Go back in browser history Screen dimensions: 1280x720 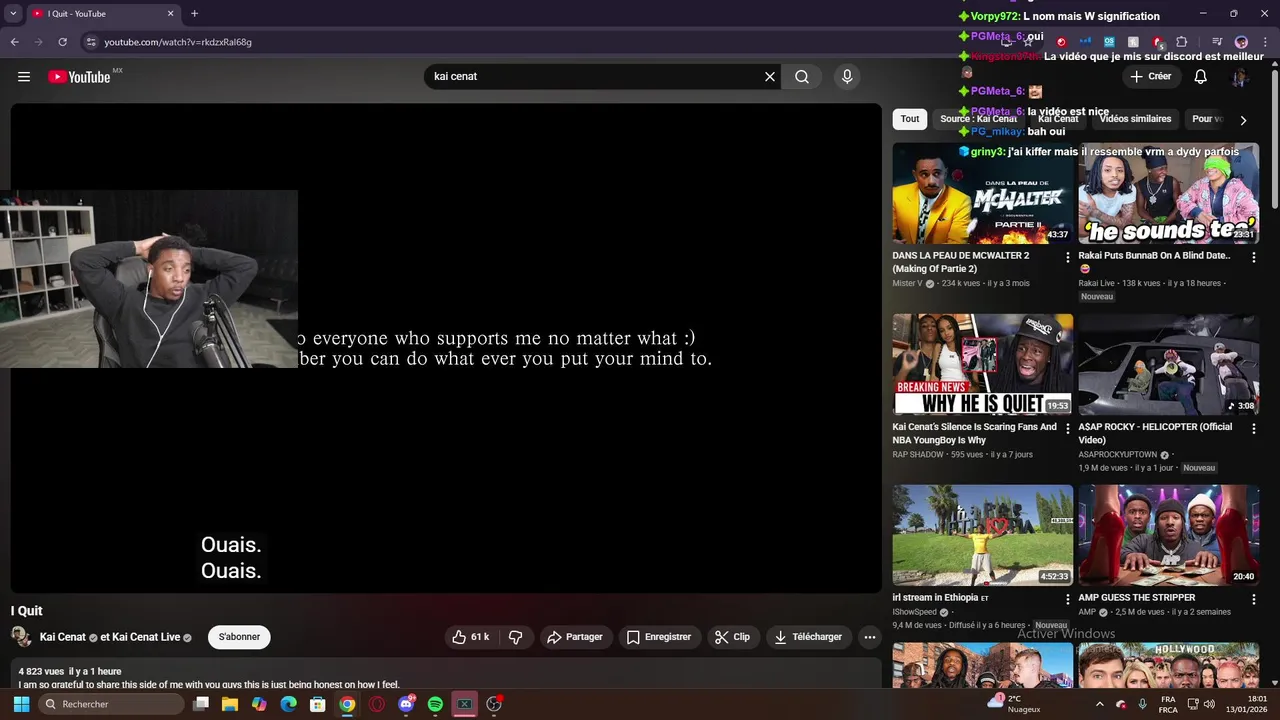coord(14,42)
